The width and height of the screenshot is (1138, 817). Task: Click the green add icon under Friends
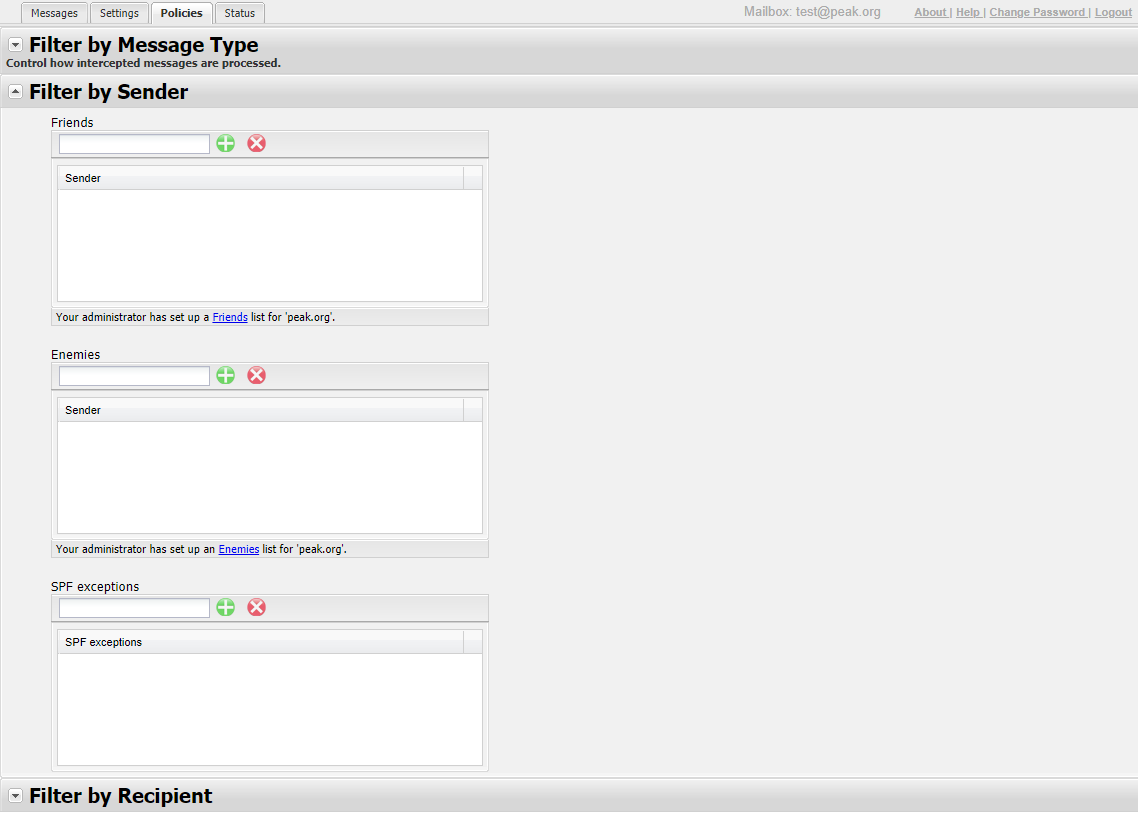[x=226, y=143]
